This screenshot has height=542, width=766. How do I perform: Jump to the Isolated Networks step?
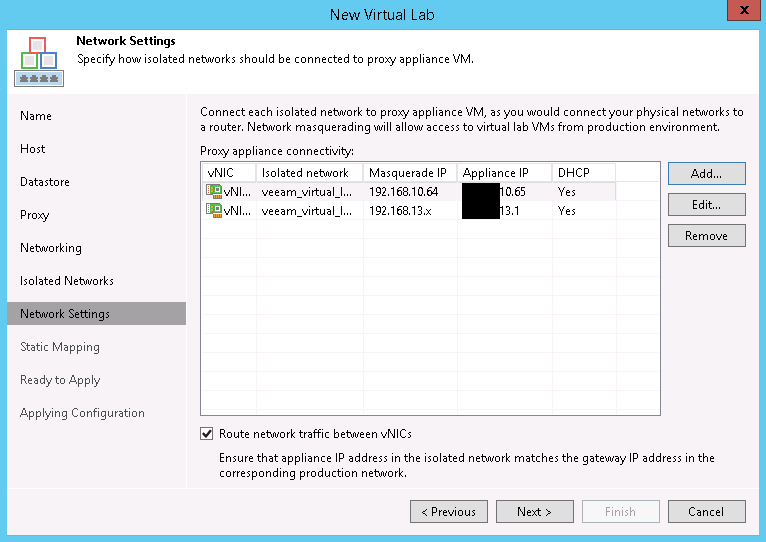[x=67, y=281]
